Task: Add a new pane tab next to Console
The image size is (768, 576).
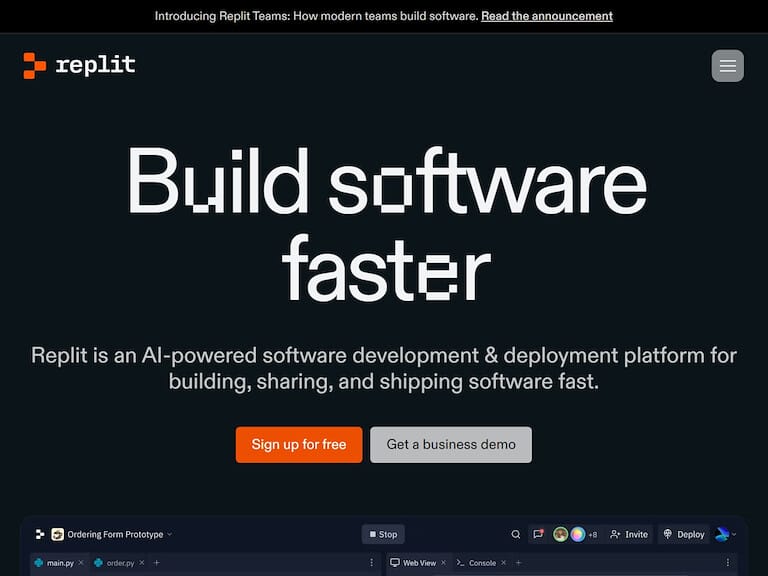Action: [x=518, y=563]
